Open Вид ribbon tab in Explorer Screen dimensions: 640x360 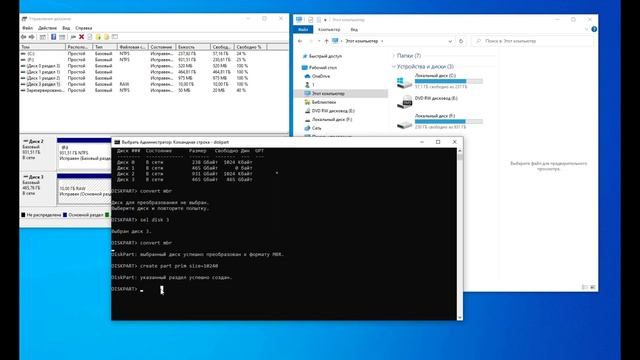point(354,29)
